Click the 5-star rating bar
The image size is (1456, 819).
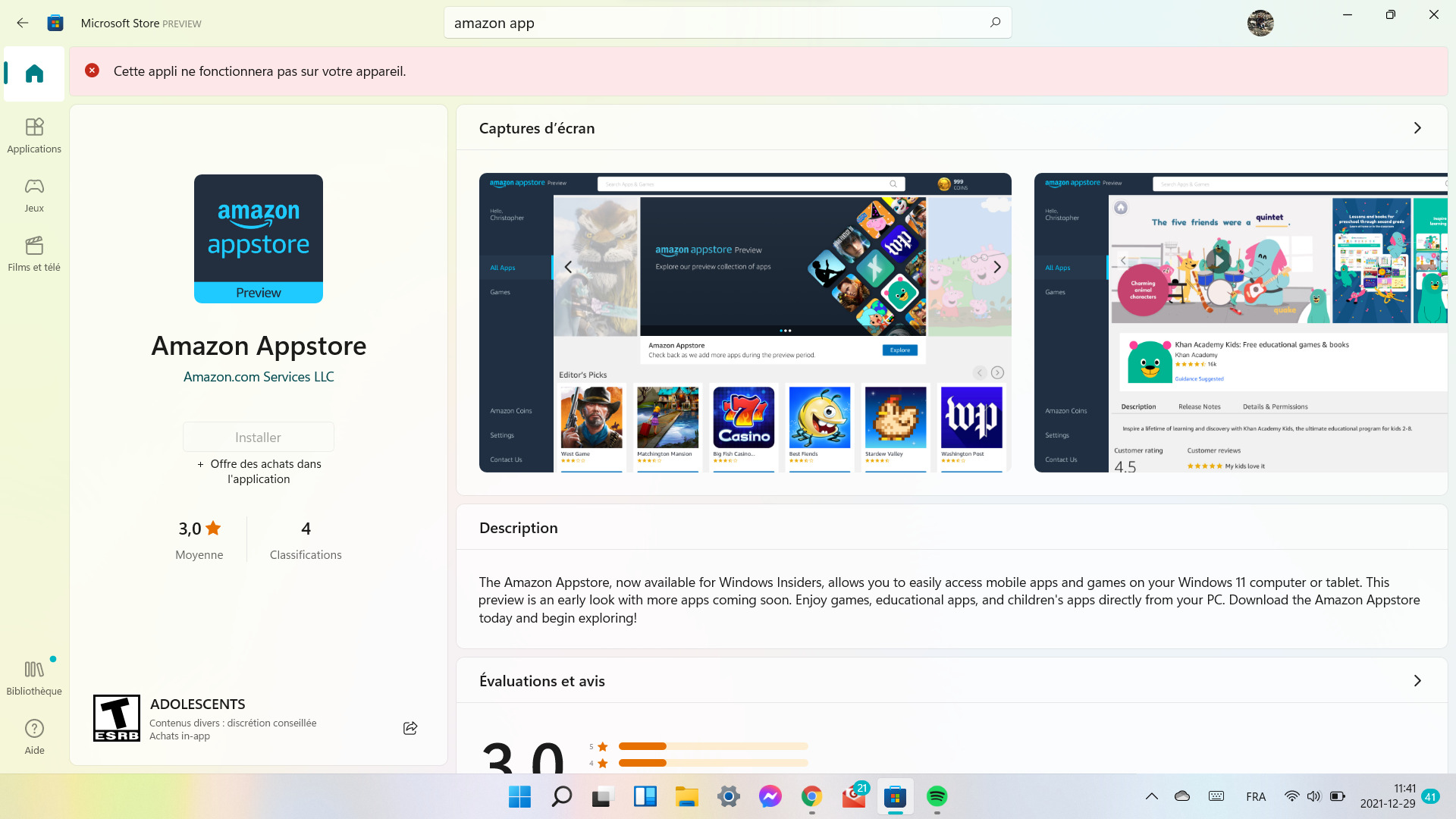[713, 746]
